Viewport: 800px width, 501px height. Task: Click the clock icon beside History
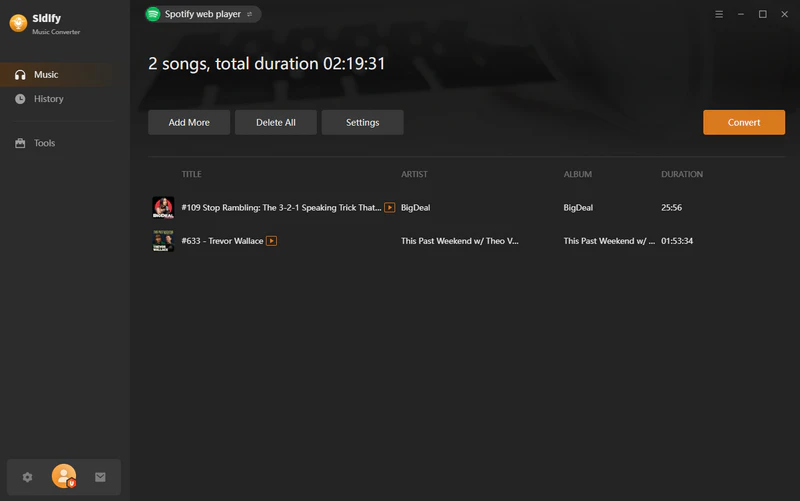pyautogui.click(x=20, y=99)
